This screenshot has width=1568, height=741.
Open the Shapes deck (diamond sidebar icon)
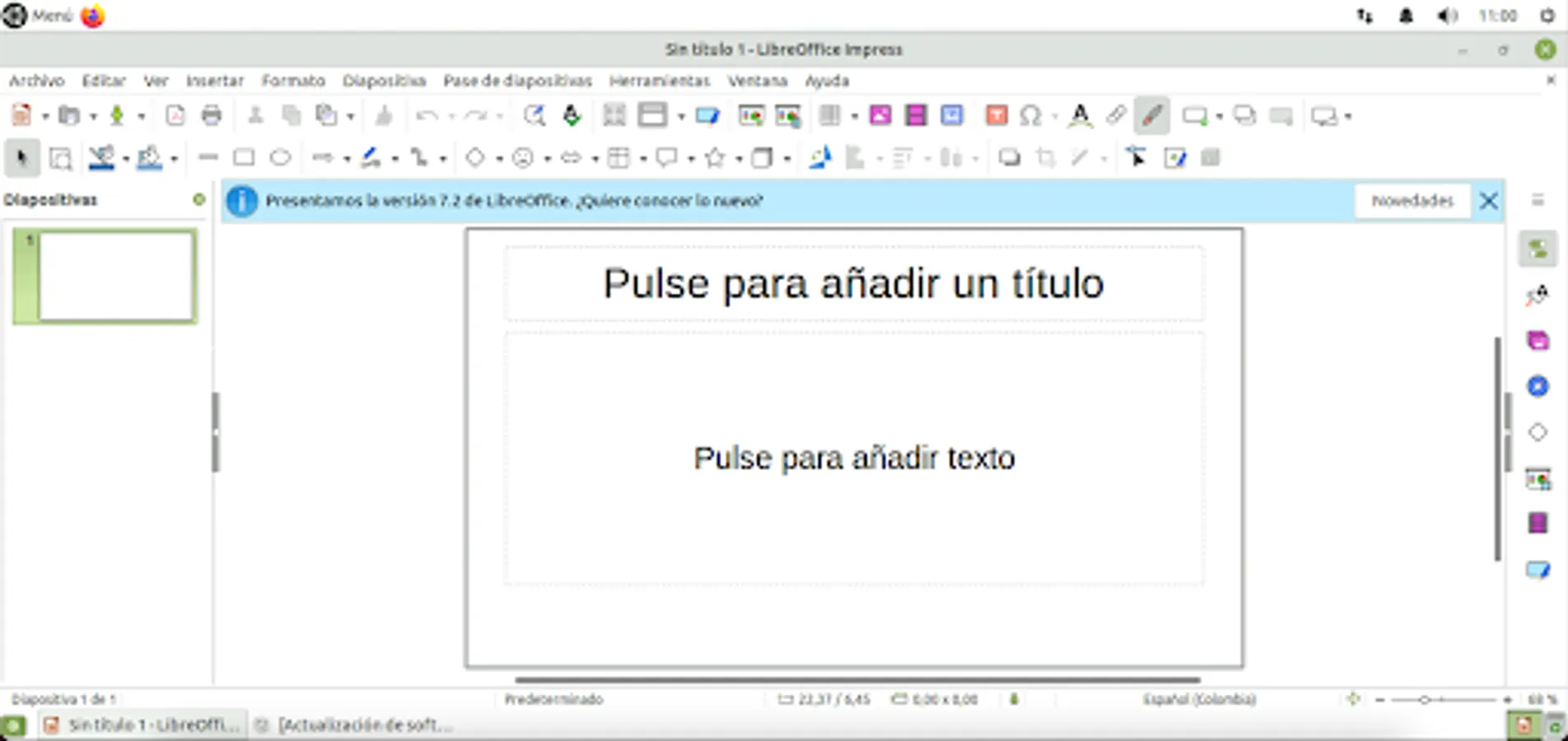tap(1538, 432)
